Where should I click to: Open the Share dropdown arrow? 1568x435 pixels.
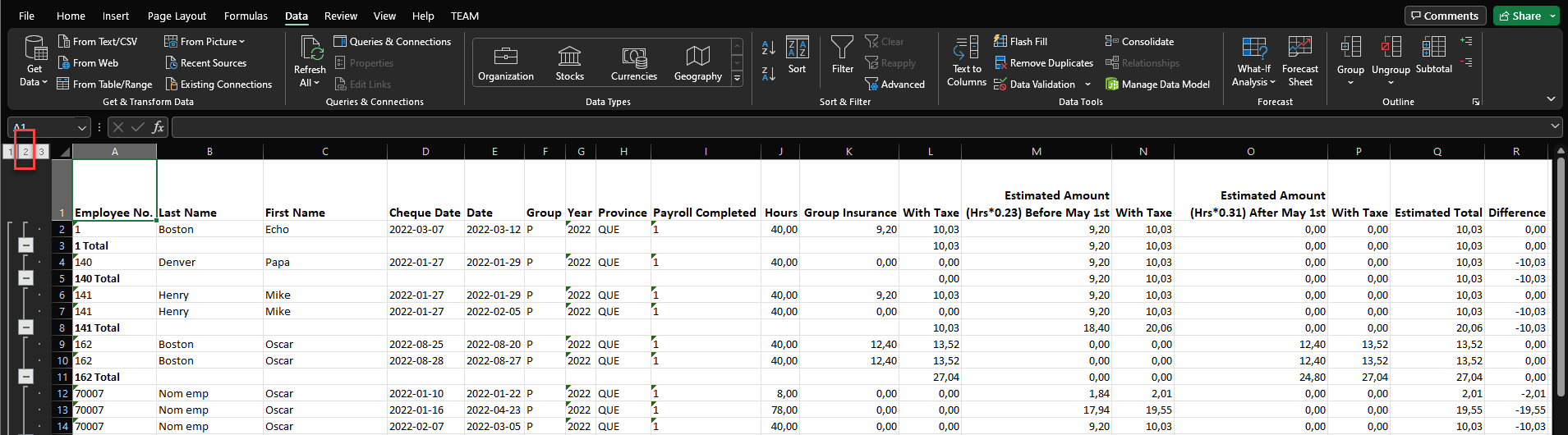[1552, 16]
